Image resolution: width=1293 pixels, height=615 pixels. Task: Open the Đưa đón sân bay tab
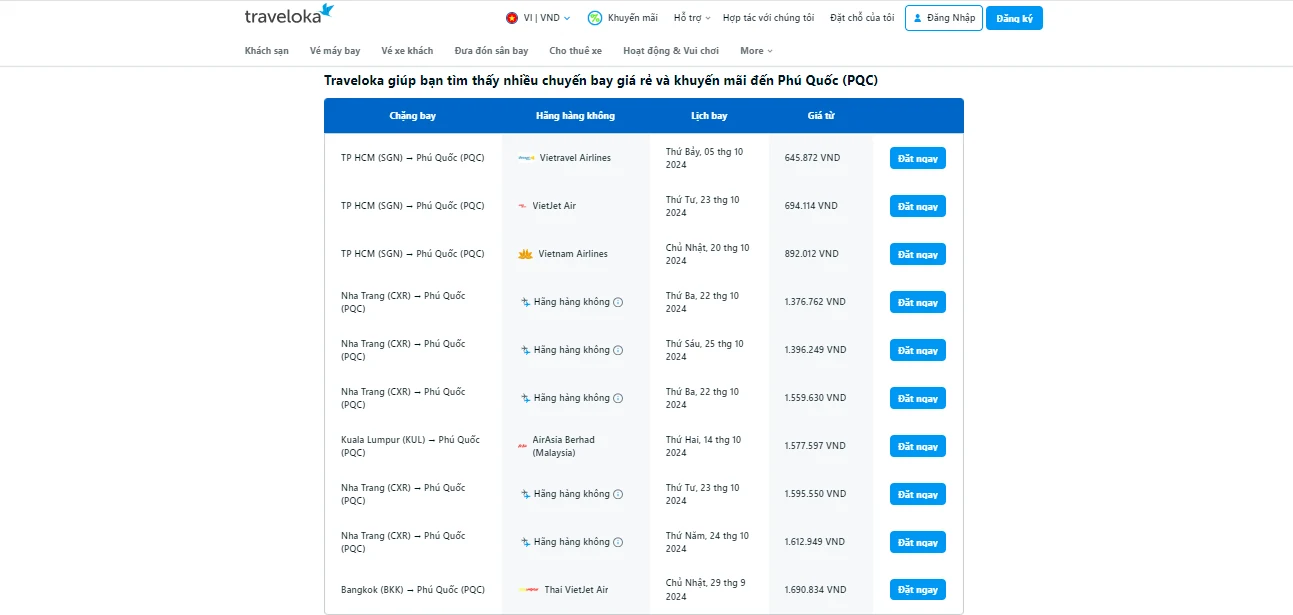(491, 51)
